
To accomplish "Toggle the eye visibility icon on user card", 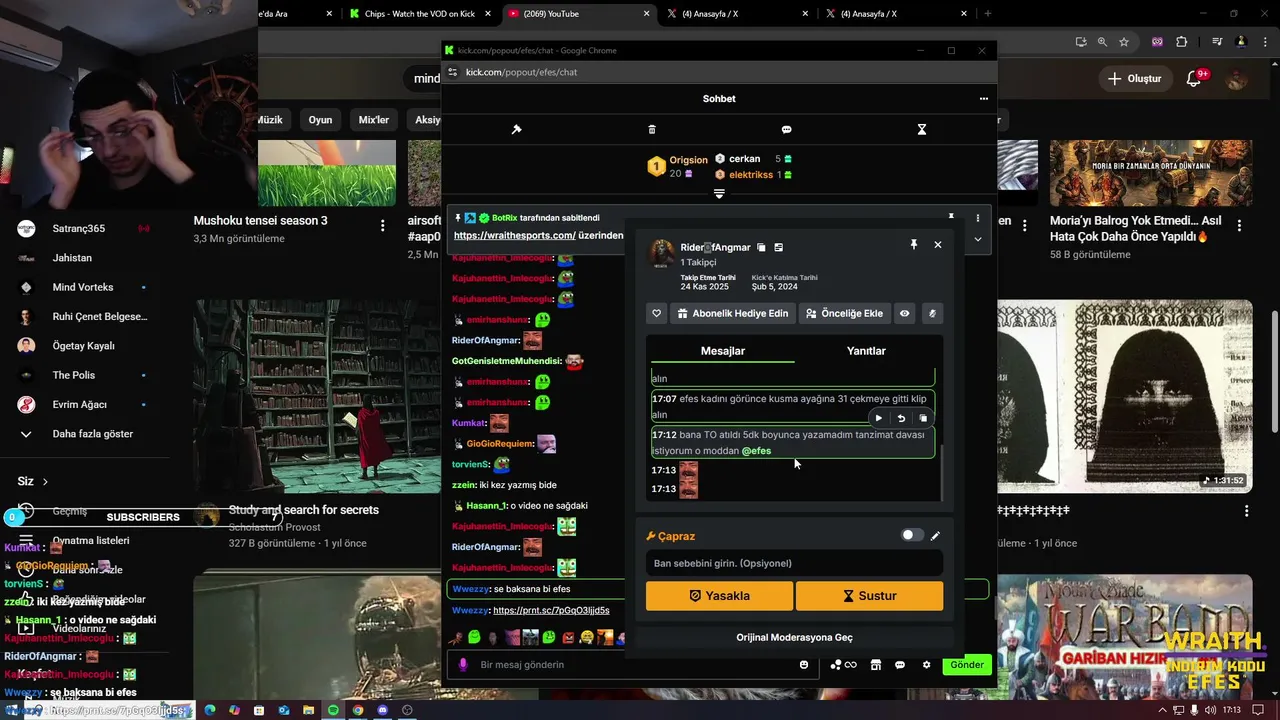I will [x=904, y=313].
